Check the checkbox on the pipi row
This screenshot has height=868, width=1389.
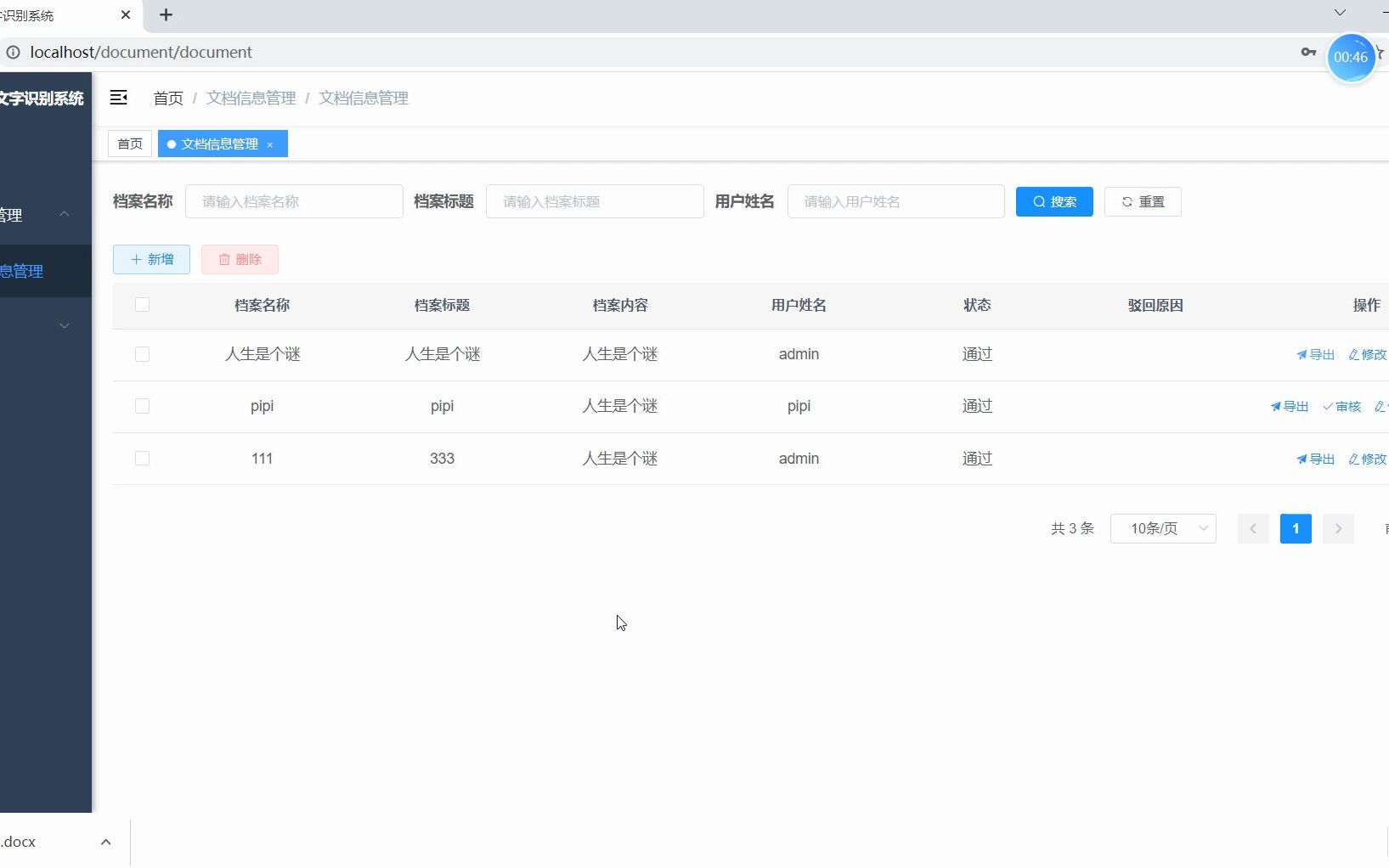point(142,406)
